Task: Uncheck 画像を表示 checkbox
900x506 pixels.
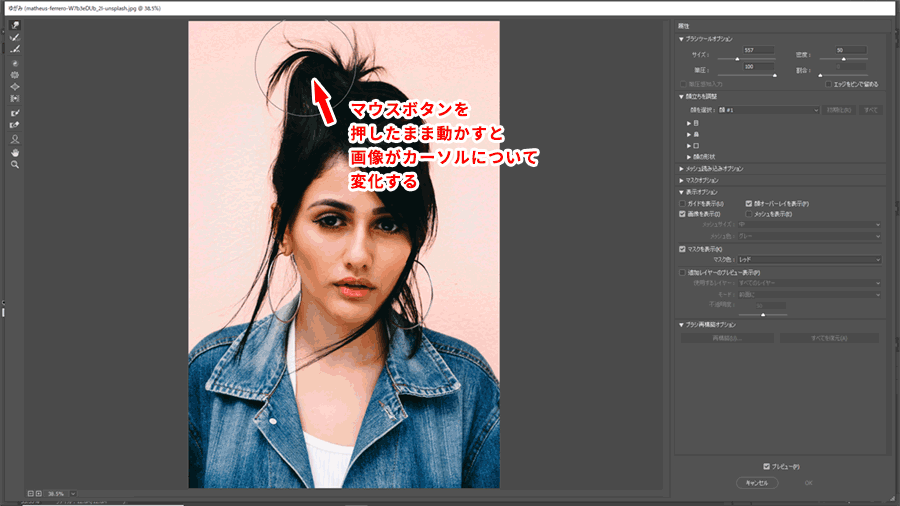Action: [x=682, y=214]
